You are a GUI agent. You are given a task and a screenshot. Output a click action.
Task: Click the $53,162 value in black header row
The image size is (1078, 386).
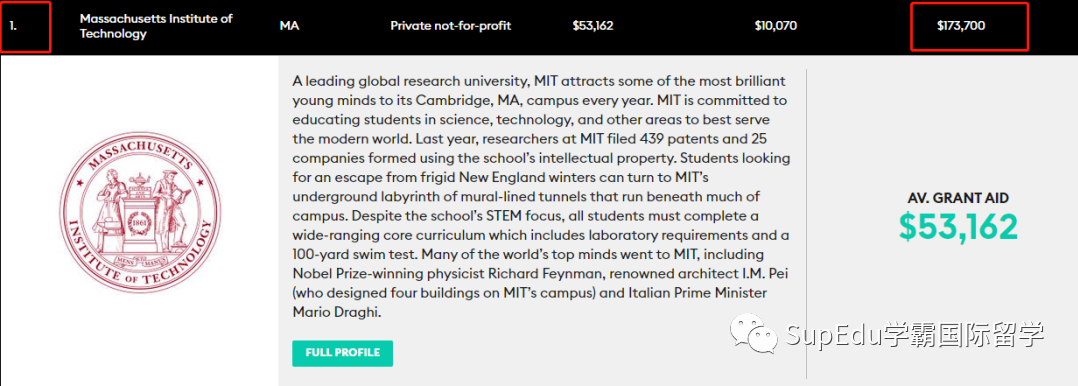tap(593, 26)
